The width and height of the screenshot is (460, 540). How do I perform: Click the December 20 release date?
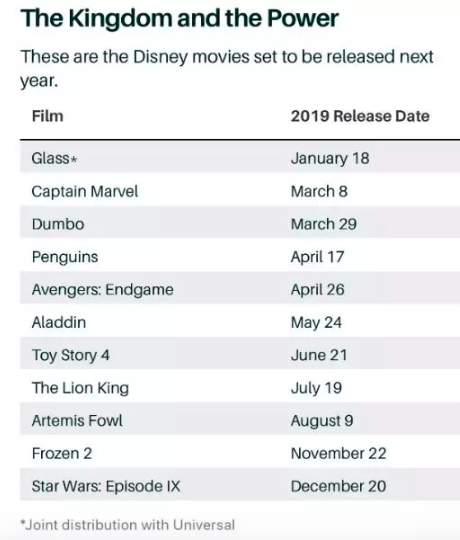tap(338, 486)
